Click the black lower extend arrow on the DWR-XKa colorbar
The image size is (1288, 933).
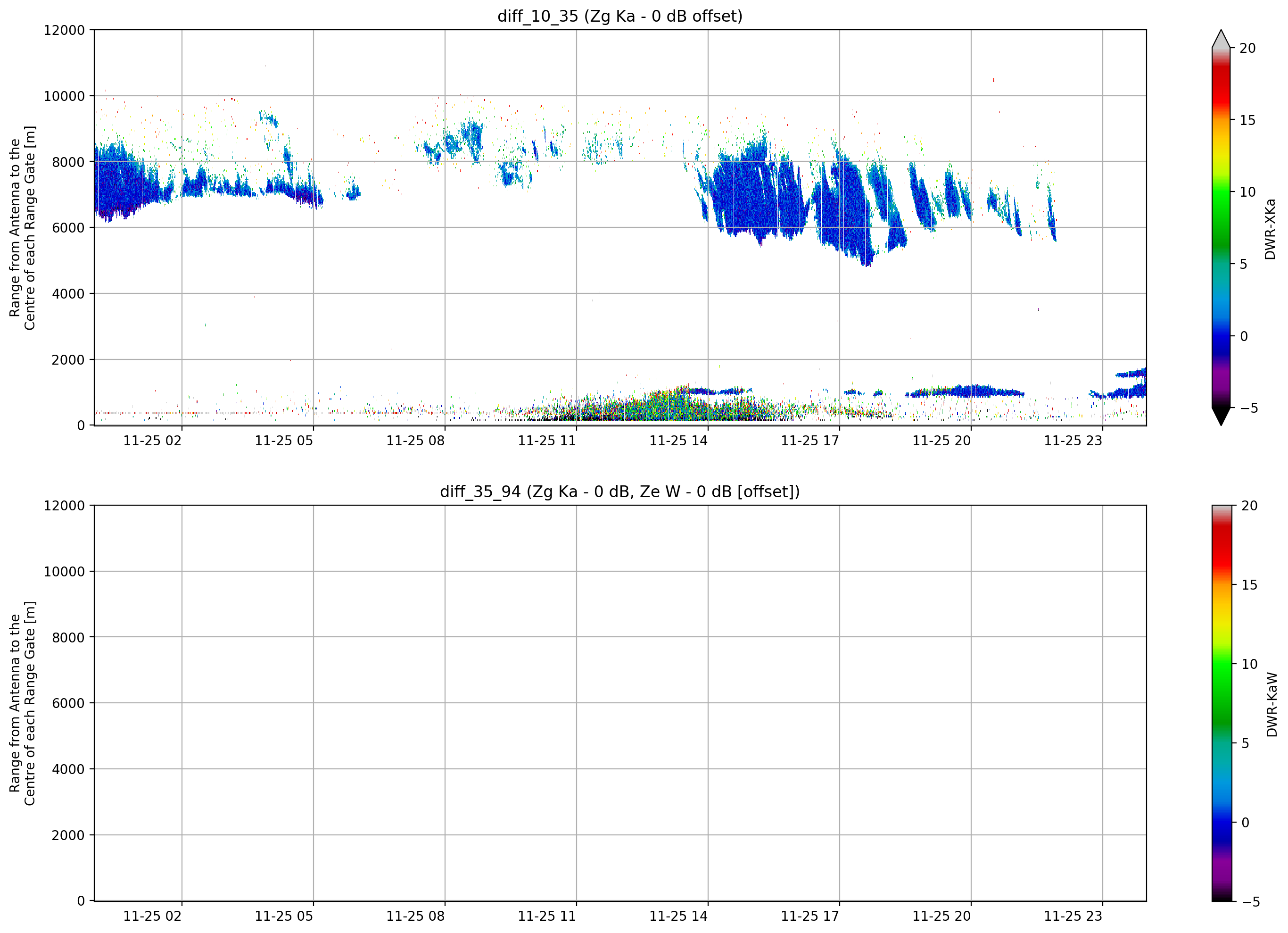(x=1221, y=416)
